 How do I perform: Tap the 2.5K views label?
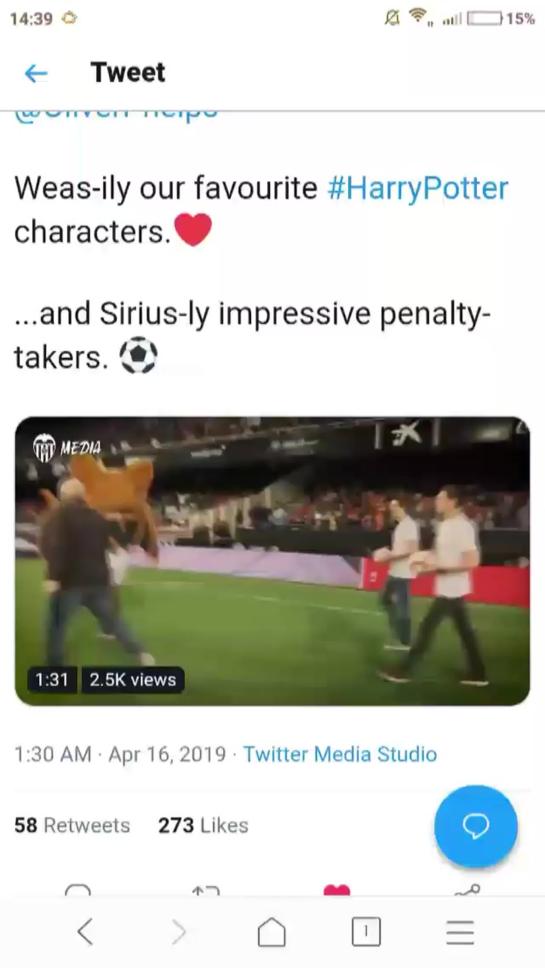click(x=133, y=680)
